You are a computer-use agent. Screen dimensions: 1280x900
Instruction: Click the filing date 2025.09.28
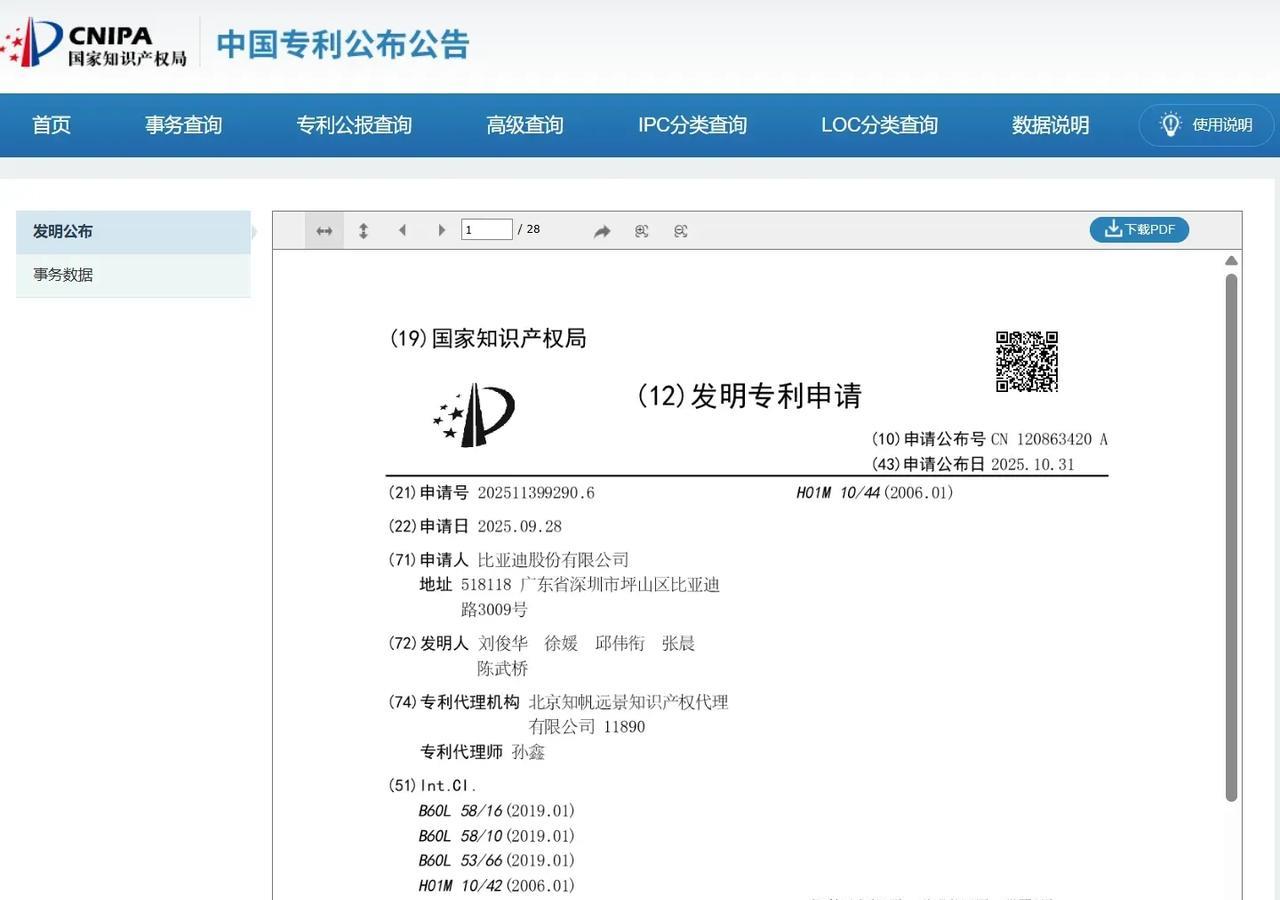tap(519, 527)
